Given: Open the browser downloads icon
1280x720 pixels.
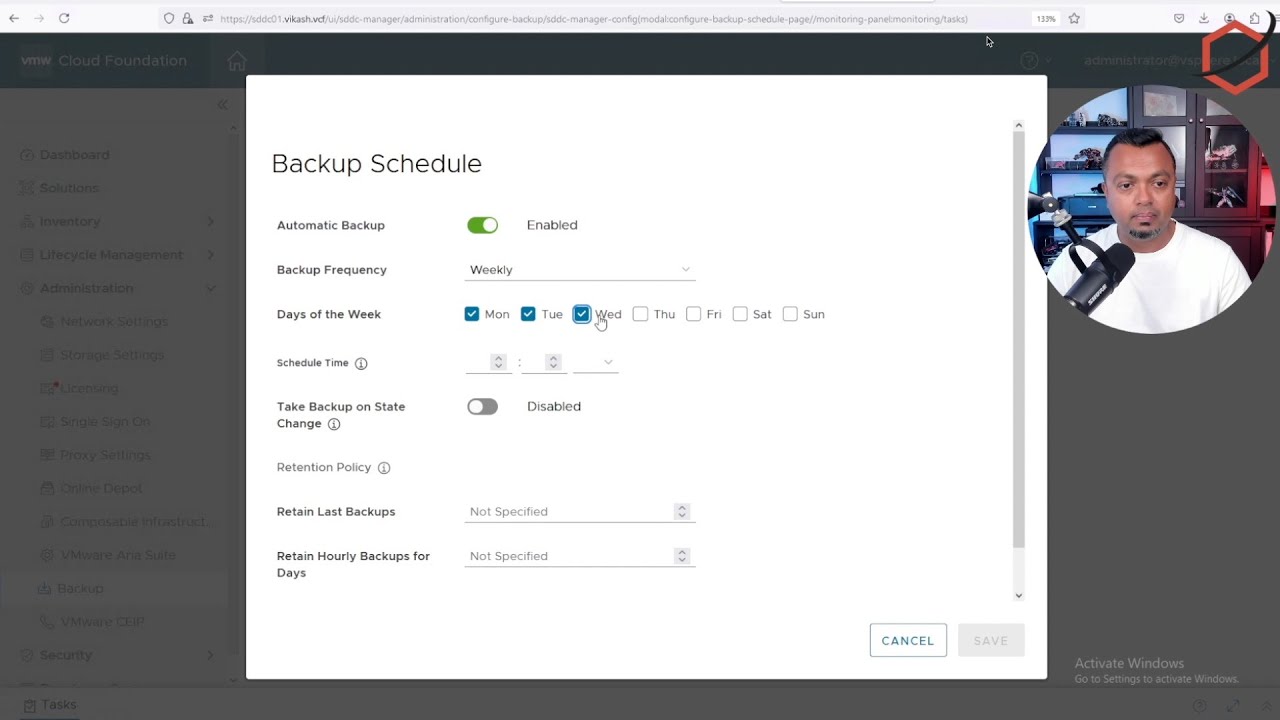Looking at the screenshot, I should (x=1204, y=18).
